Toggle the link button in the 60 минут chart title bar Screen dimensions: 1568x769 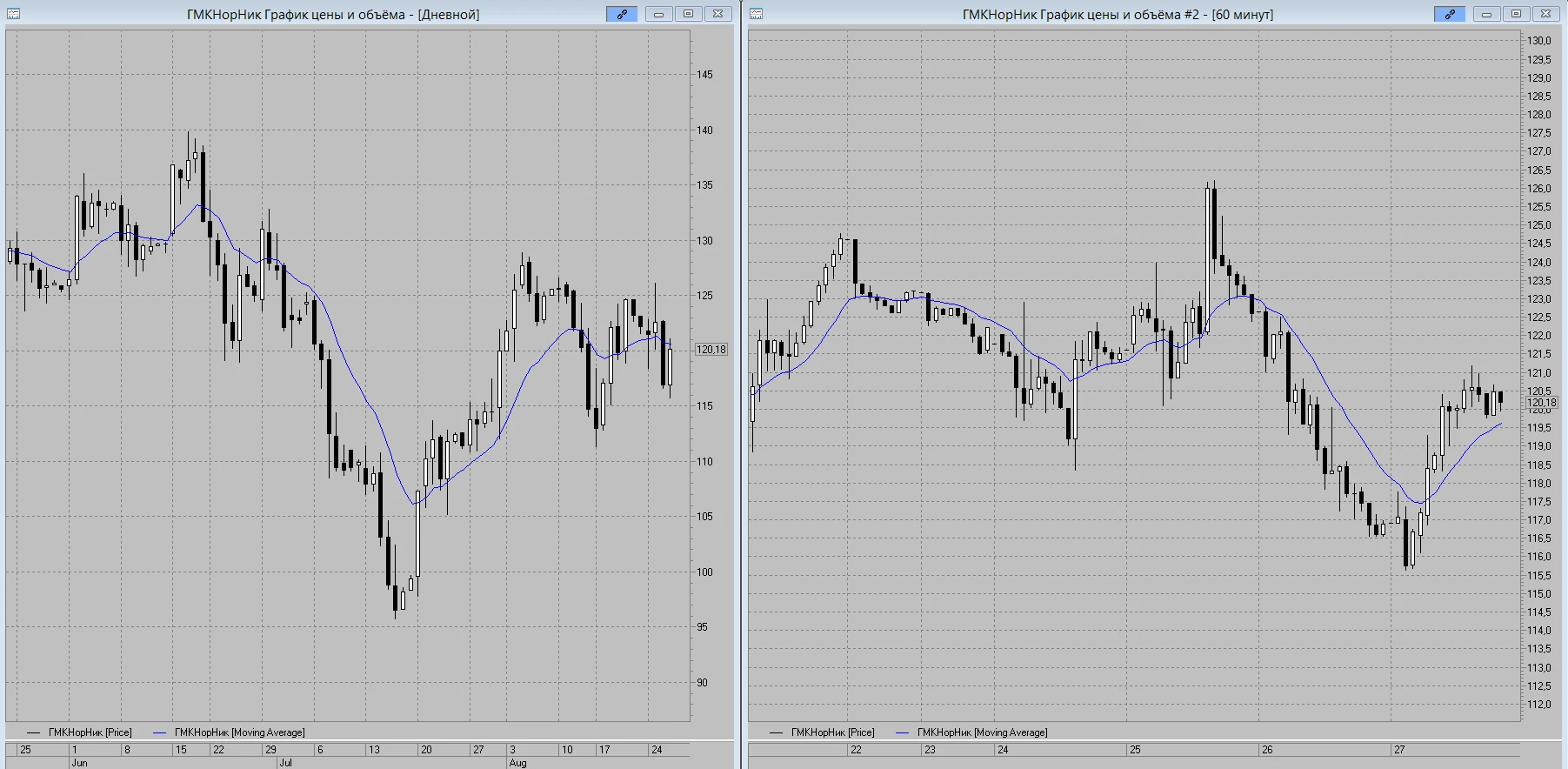point(1450,14)
